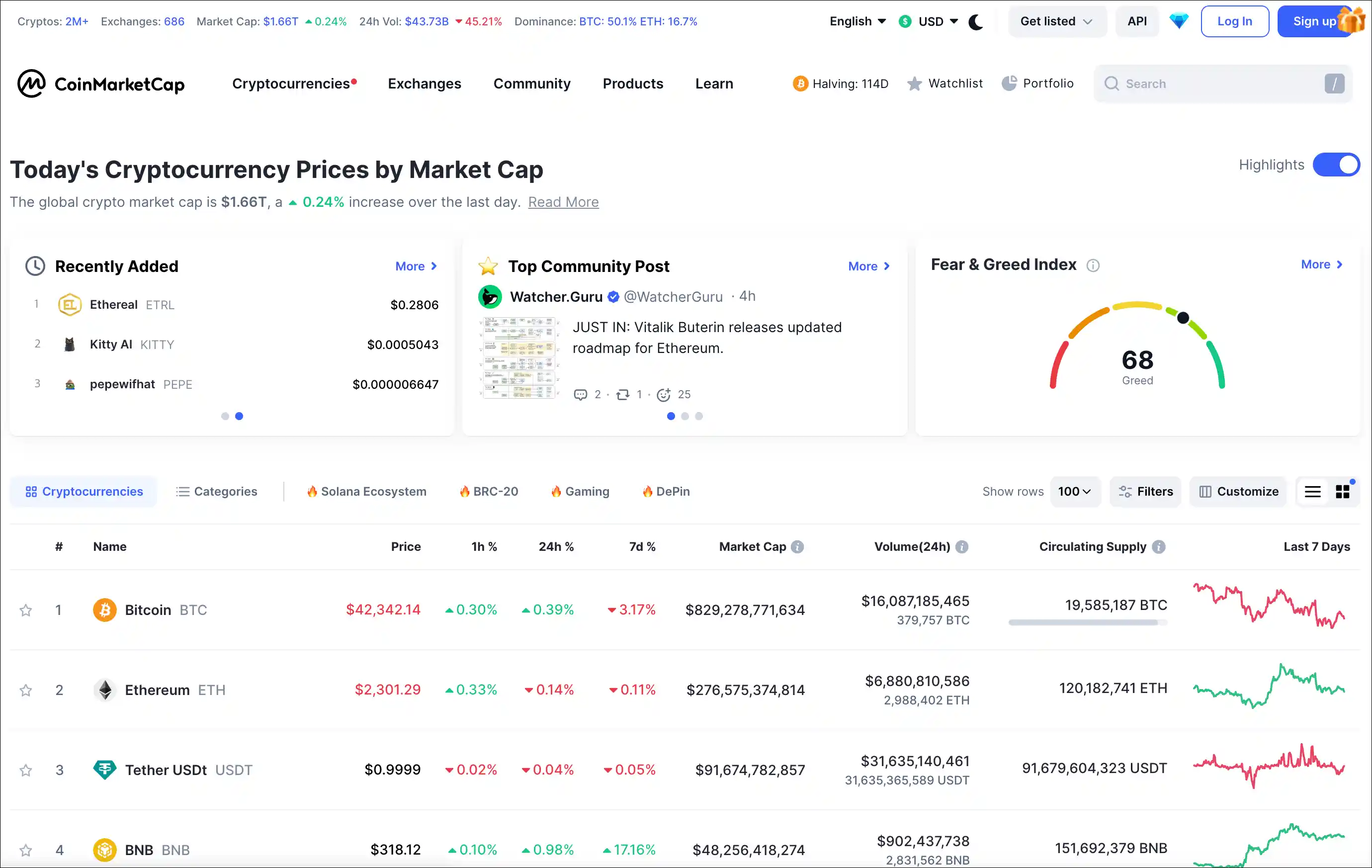Click Watcher.Guru avatar icon

[490, 296]
